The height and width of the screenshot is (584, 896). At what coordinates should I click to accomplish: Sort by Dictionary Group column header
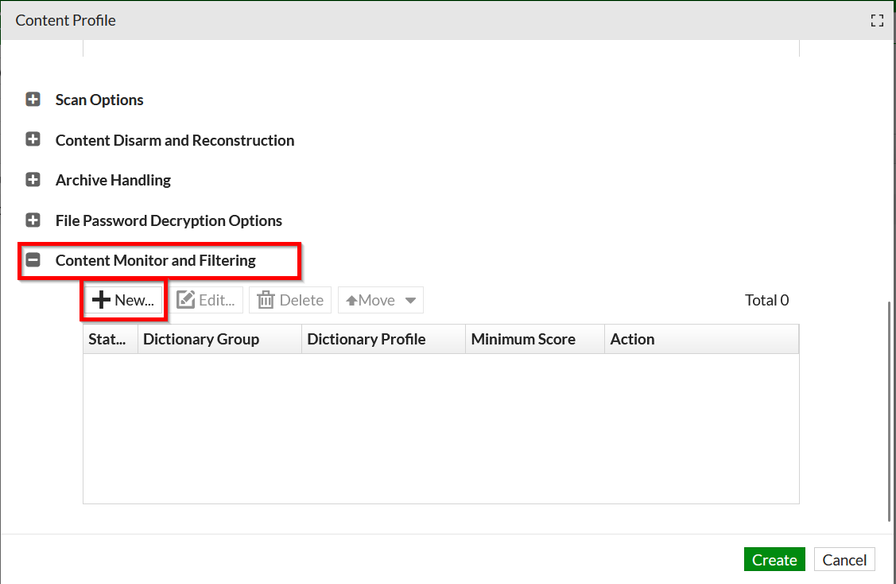(201, 339)
